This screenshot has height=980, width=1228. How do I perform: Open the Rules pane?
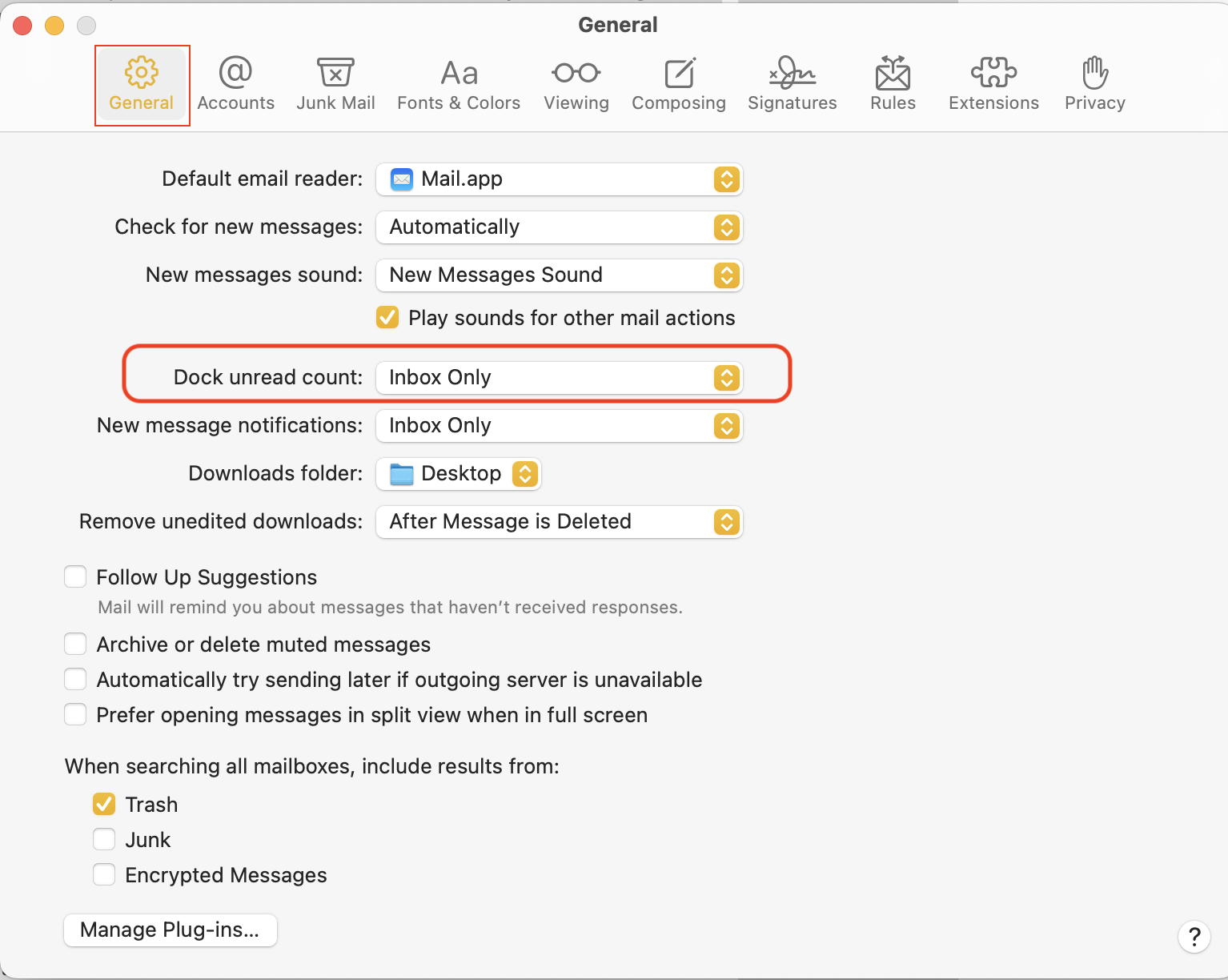(892, 83)
